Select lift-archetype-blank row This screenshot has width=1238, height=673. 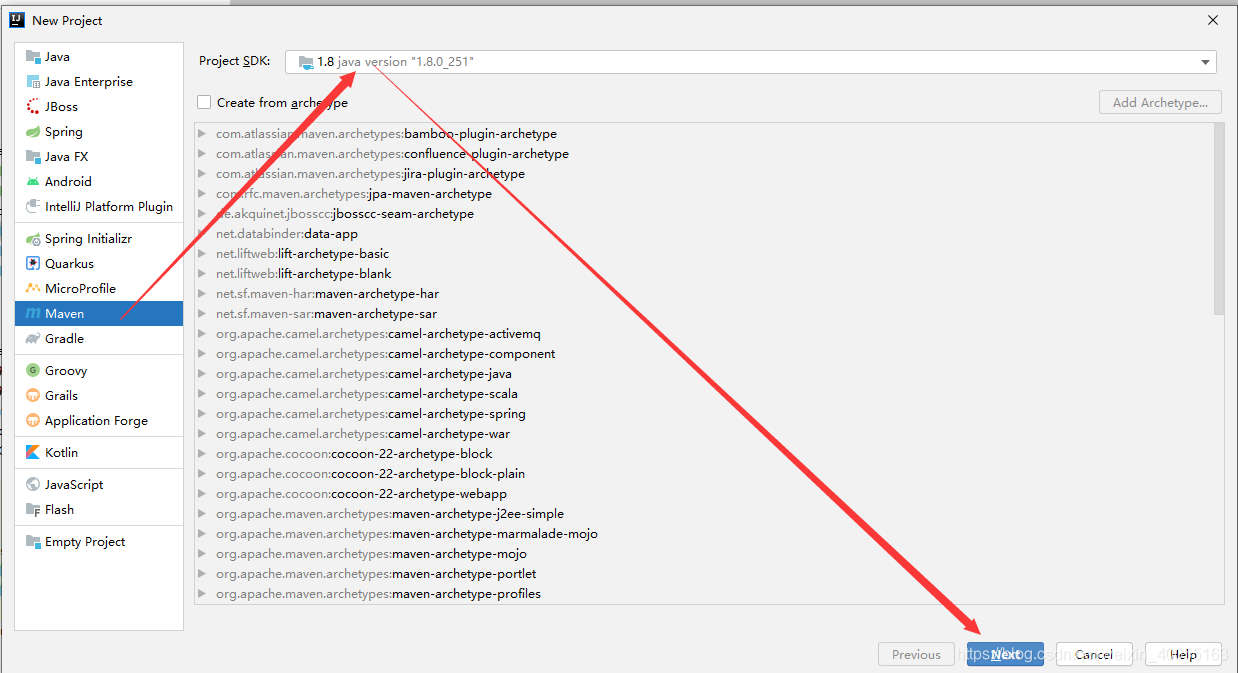(x=704, y=274)
